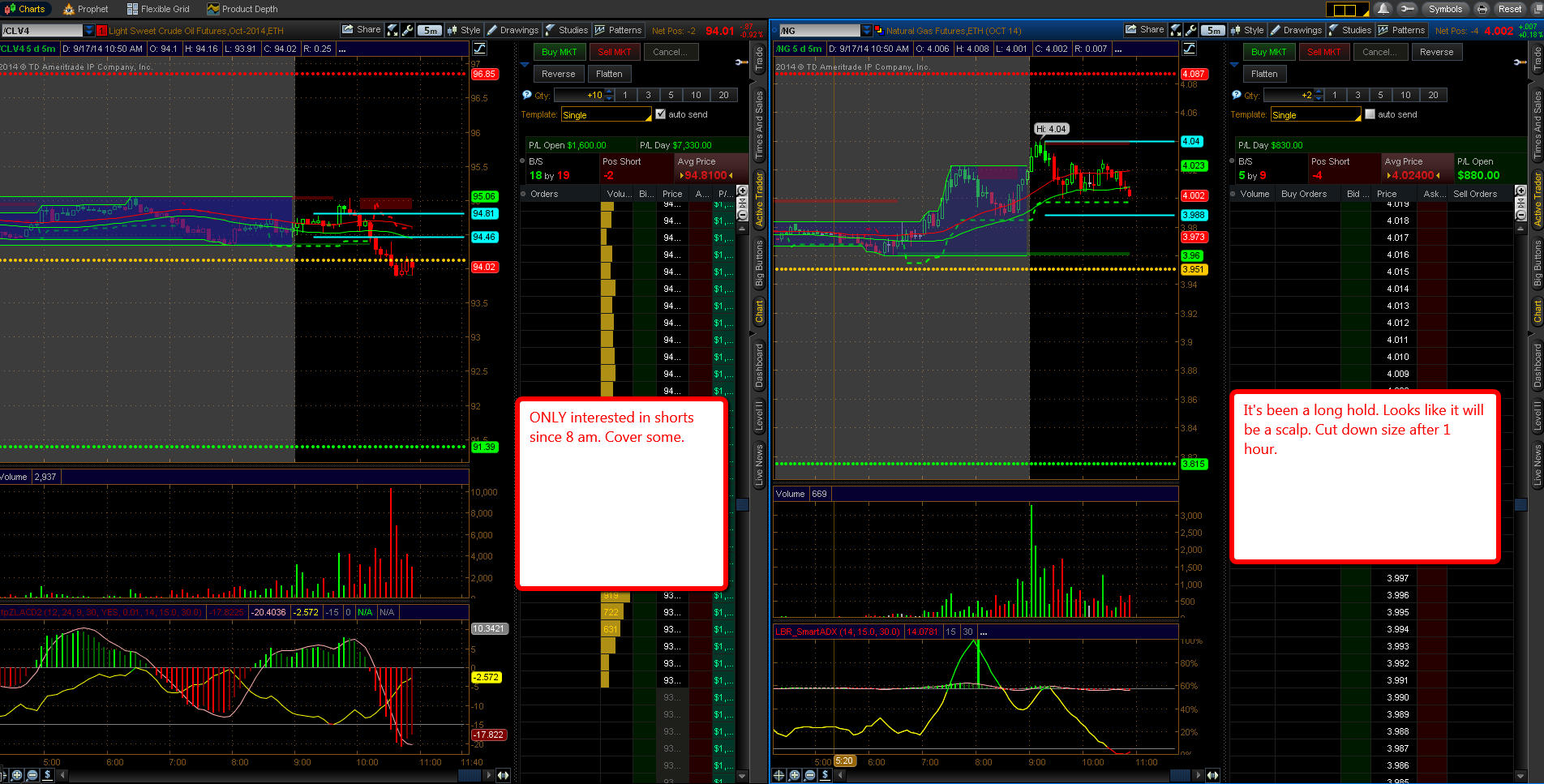Viewport: 1544px width, 784px height.
Task: Switch to the Prophet tab
Action: (x=86, y=9)
